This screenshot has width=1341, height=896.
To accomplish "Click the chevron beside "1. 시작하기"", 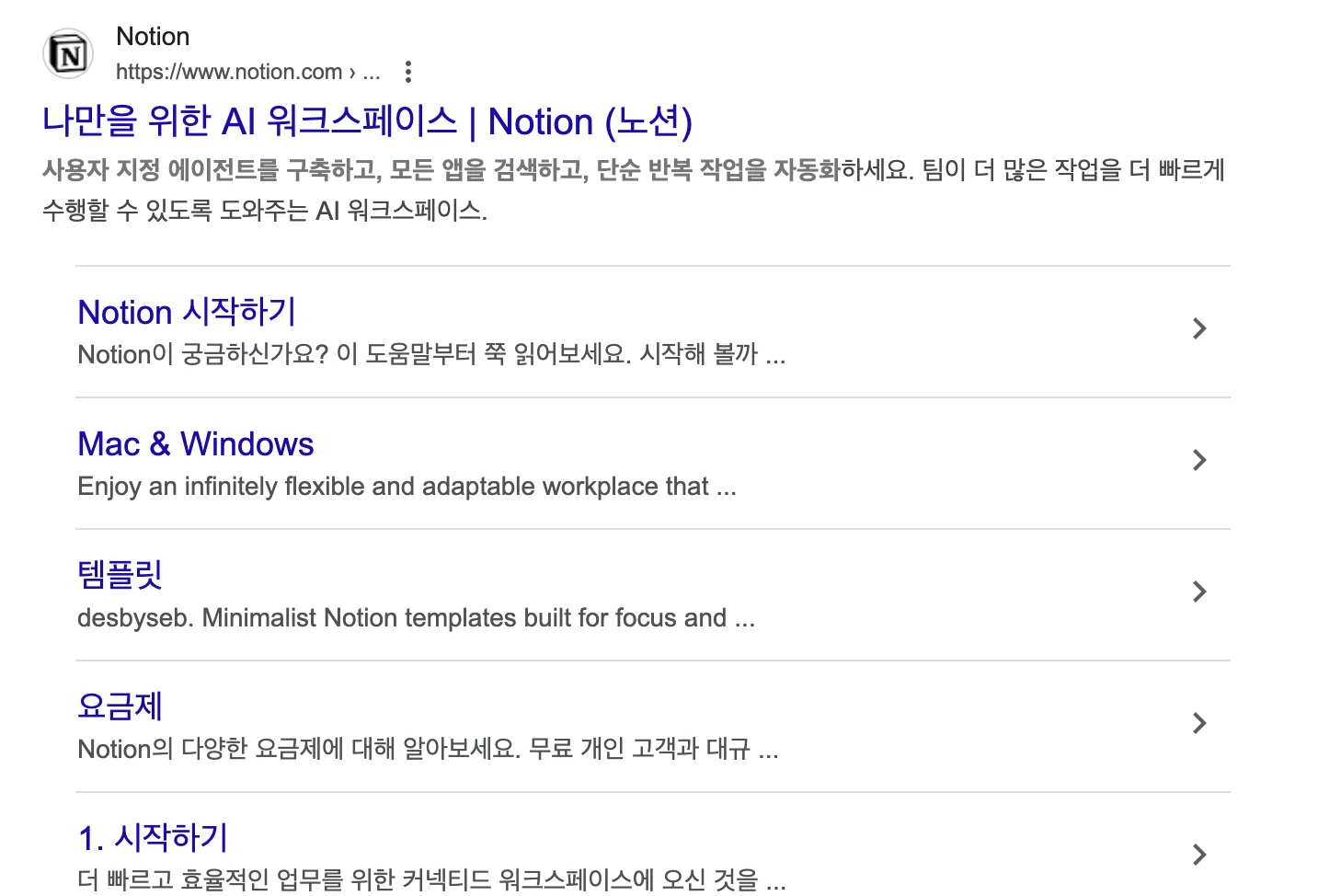I will click(1198, 855).
